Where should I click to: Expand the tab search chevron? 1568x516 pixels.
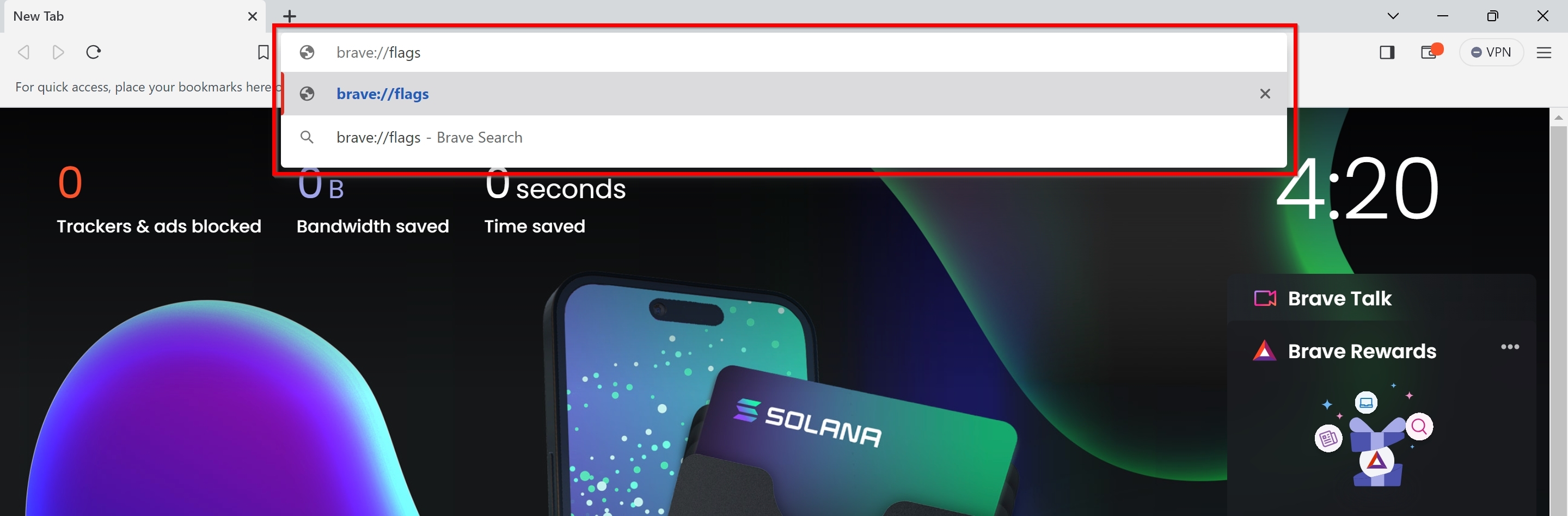click(1393, 16)
